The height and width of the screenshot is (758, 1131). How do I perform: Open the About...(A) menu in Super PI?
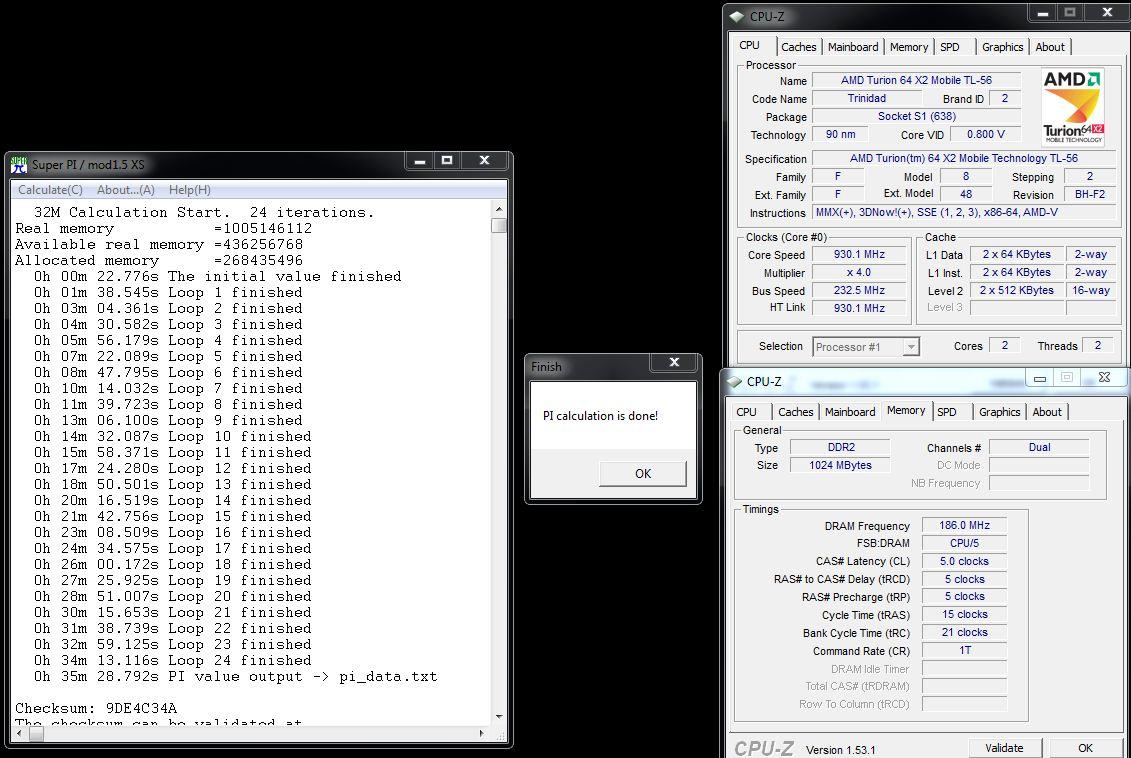click(x=126, y=190)
